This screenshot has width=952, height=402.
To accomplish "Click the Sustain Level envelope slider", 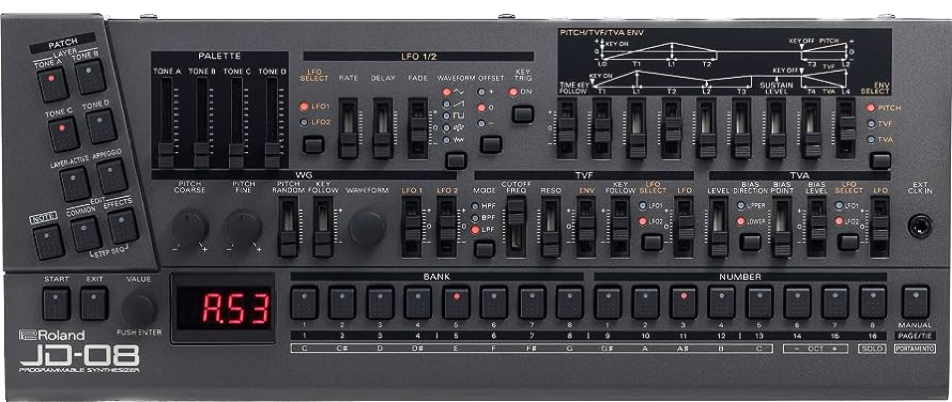I will (777, 129).
